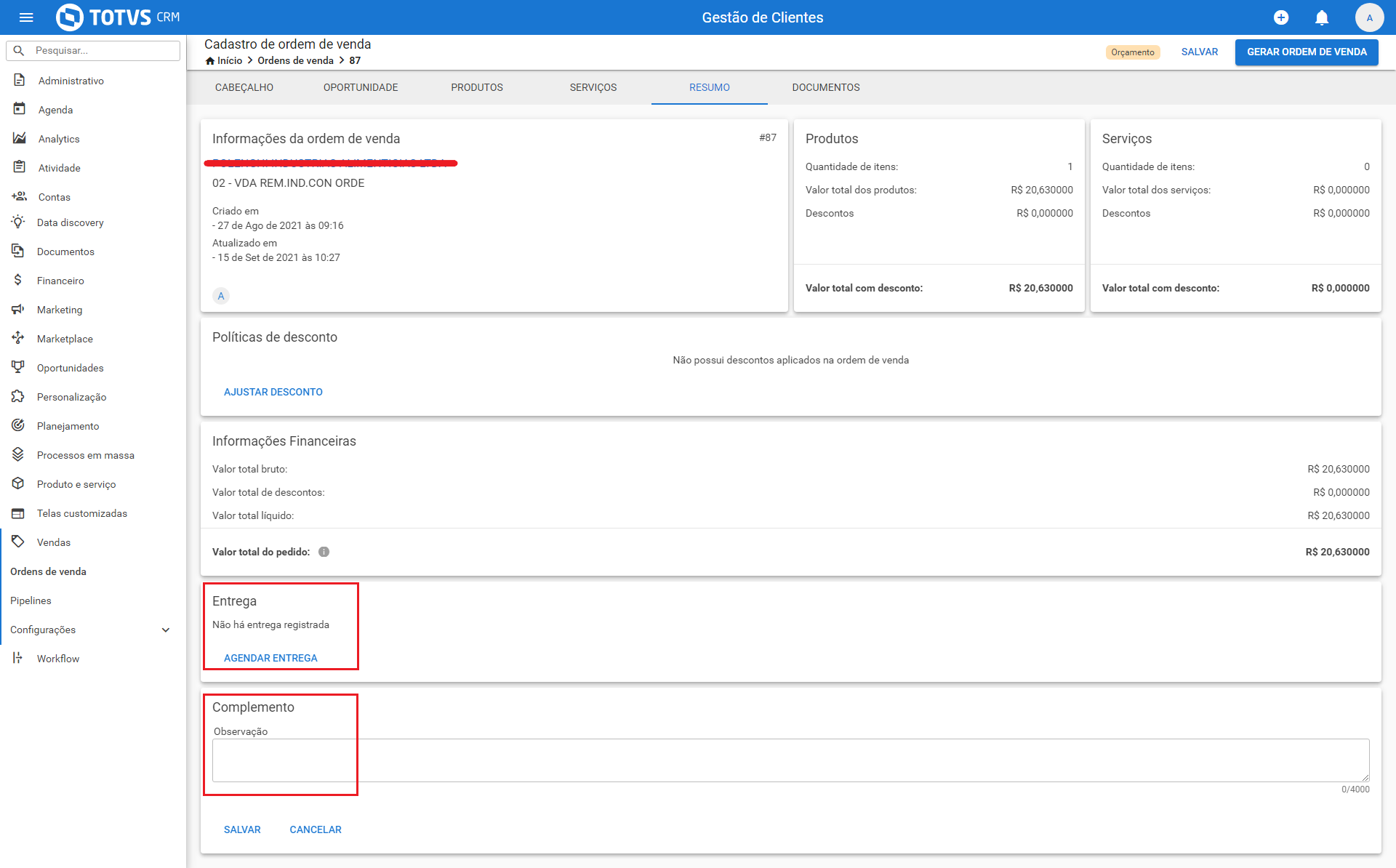
Task: Click the CANCELAR button
Action: point(316,829)
